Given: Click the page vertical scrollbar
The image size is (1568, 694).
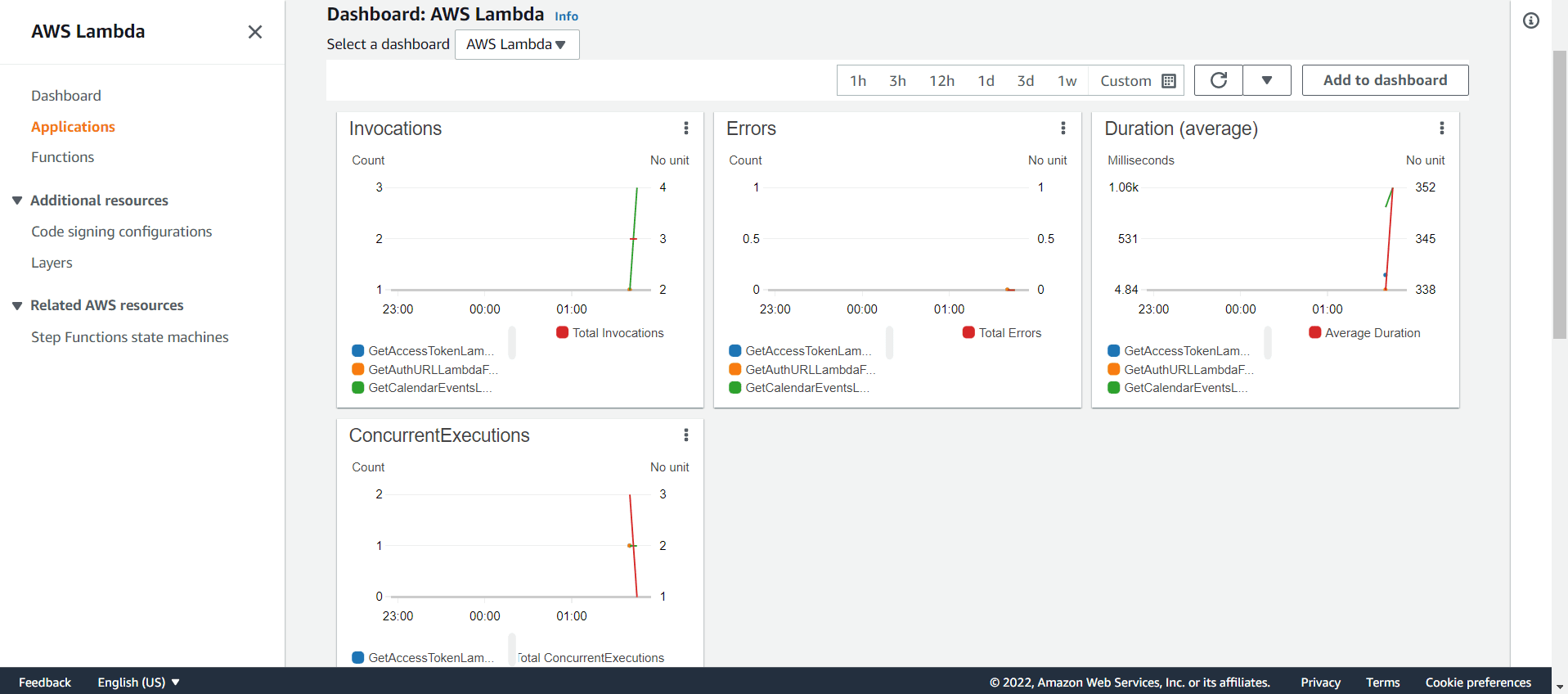Looking at the screenshot, I should click(1559, 196).
